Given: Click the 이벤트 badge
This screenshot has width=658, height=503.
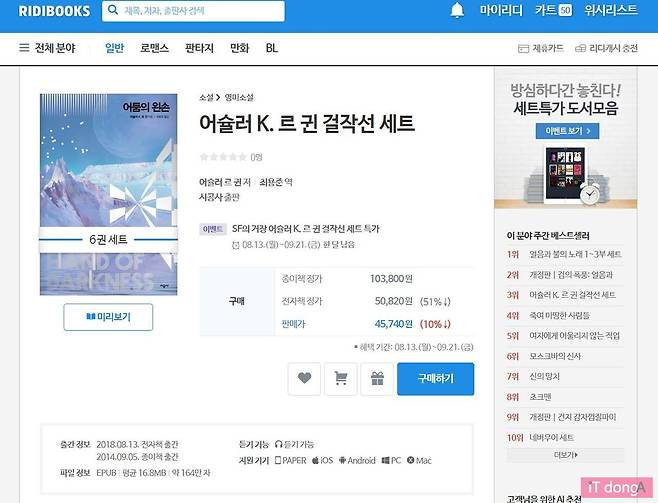Looking at the screenshot, I should tap(212, 229).
